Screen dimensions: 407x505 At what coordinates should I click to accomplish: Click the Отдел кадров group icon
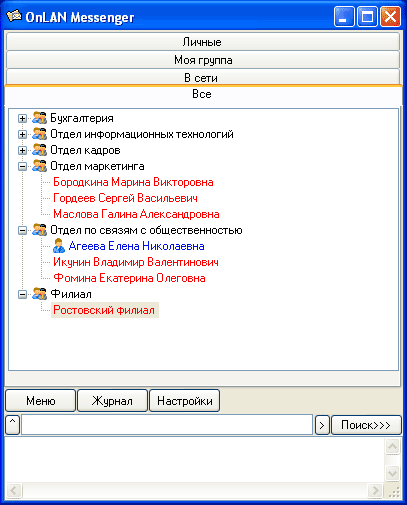[x=40, y=150]
